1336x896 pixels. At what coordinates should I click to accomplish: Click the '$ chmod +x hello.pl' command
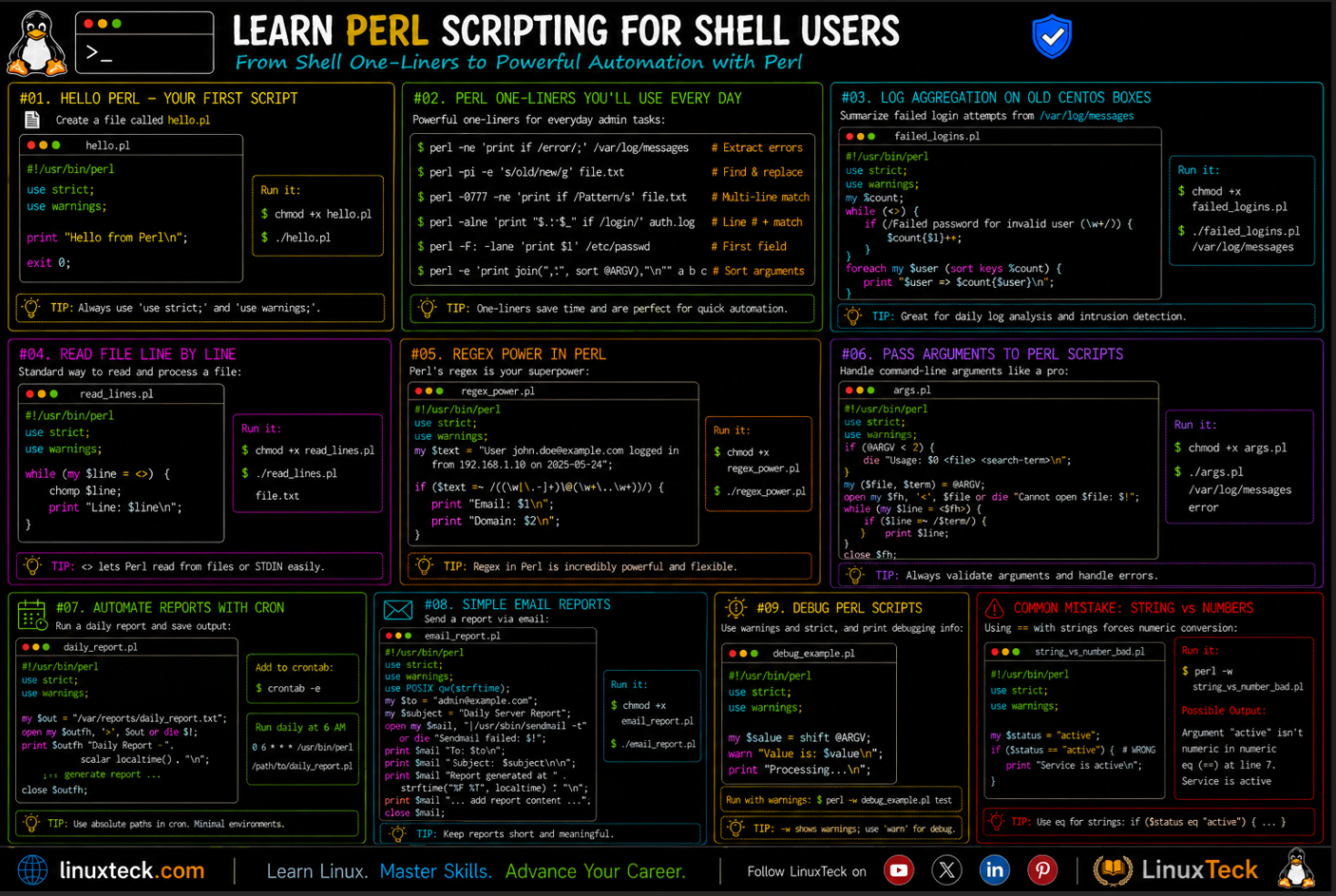[x=316, y=214]
